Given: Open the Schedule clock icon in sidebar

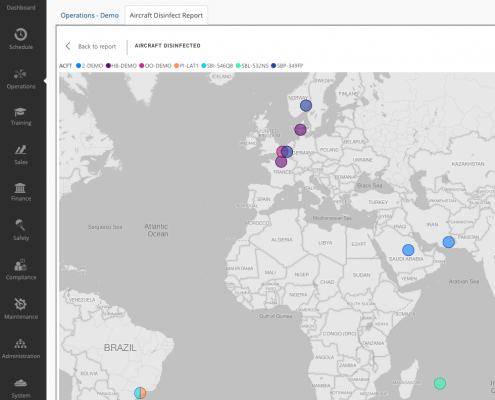Looking at the screenshot, I should (21, 35).
